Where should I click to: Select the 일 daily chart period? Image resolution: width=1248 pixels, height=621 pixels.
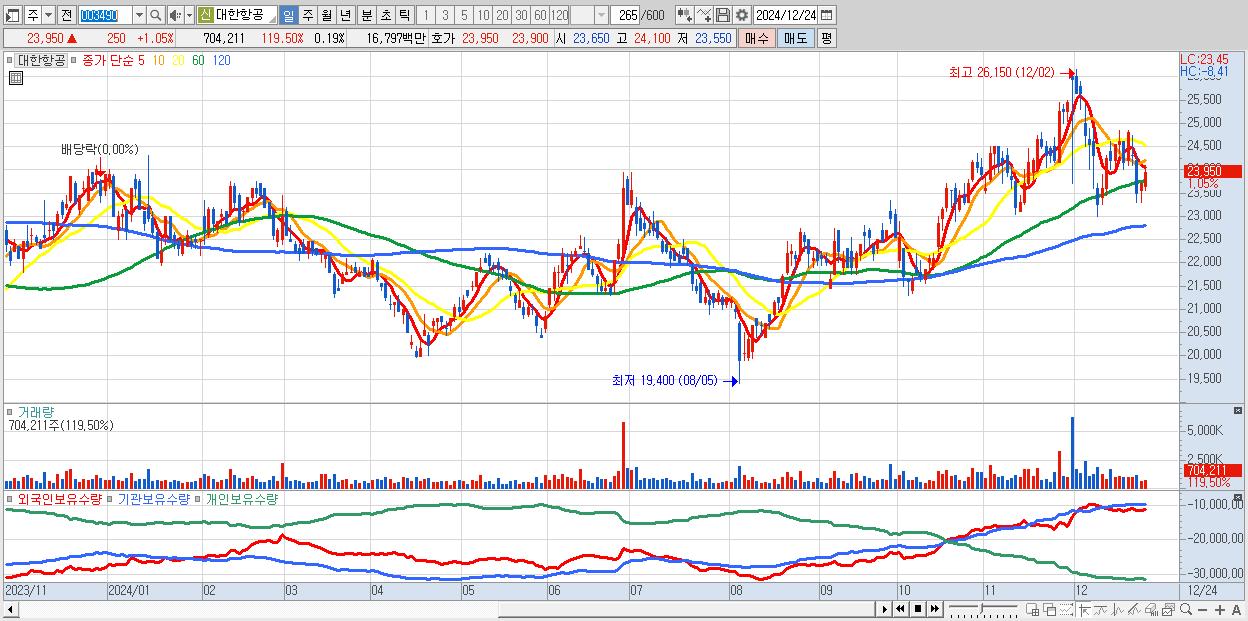pyautogui.click(x=288, y=16)
